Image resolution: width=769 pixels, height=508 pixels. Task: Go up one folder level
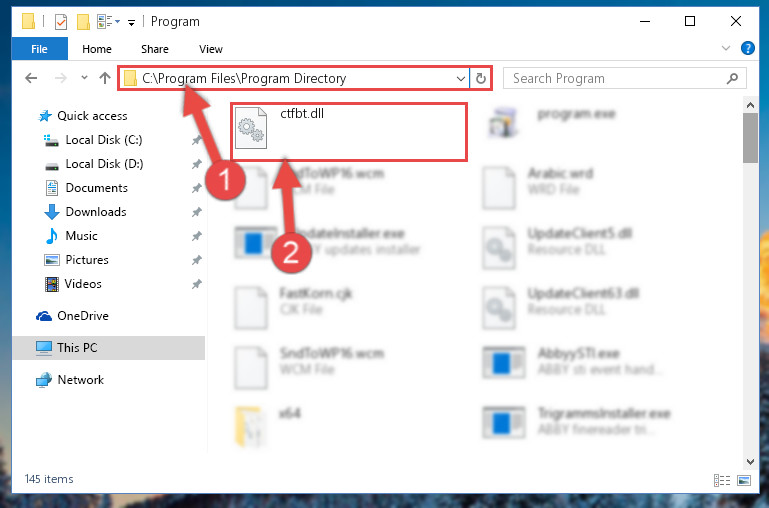pyautogui.click(x=104, y=78)
